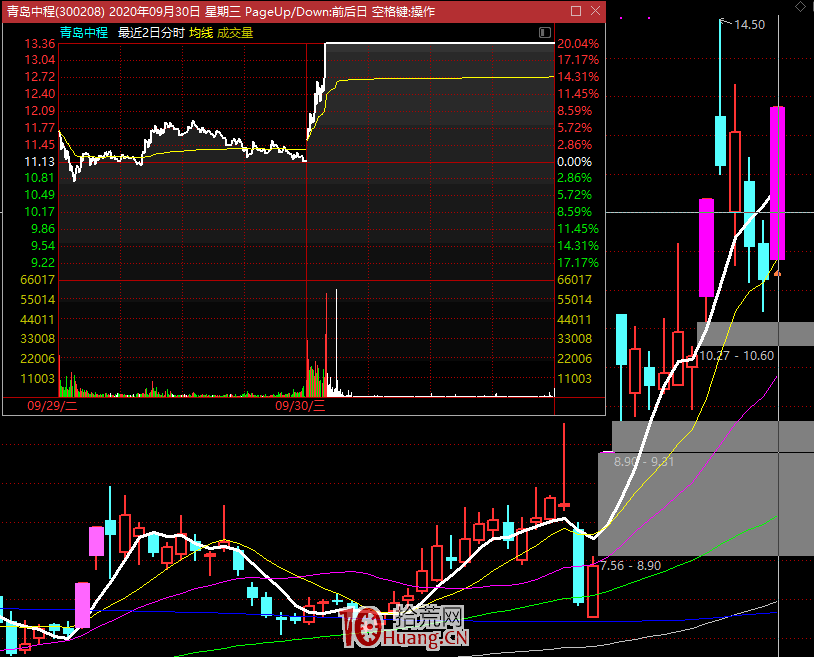Click the 12.40 price axis label
This screenshot has height=657, width=814.
pos(40,94)
